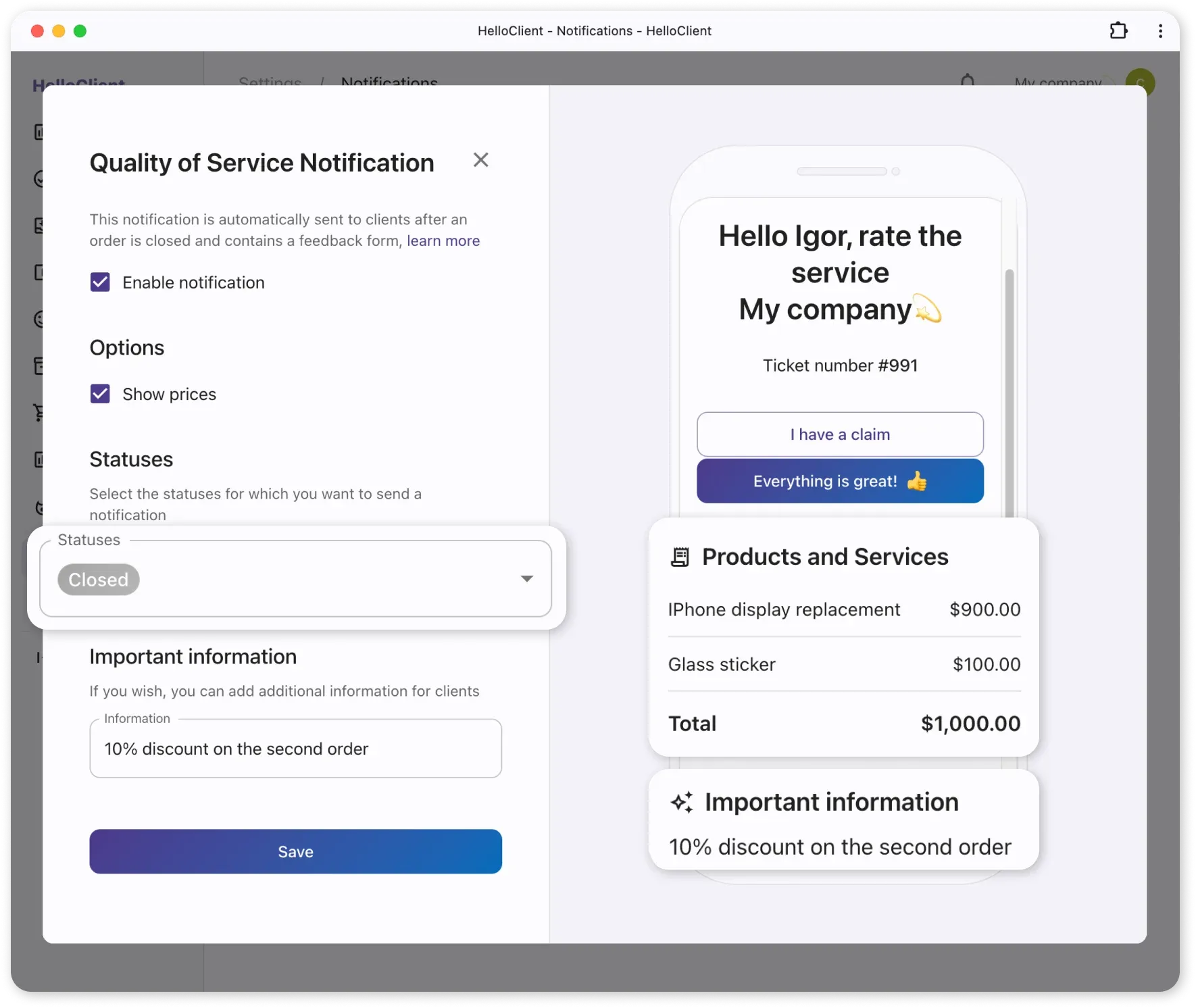Navigate to the Settings breadcrumb

(x=270, y=82)
